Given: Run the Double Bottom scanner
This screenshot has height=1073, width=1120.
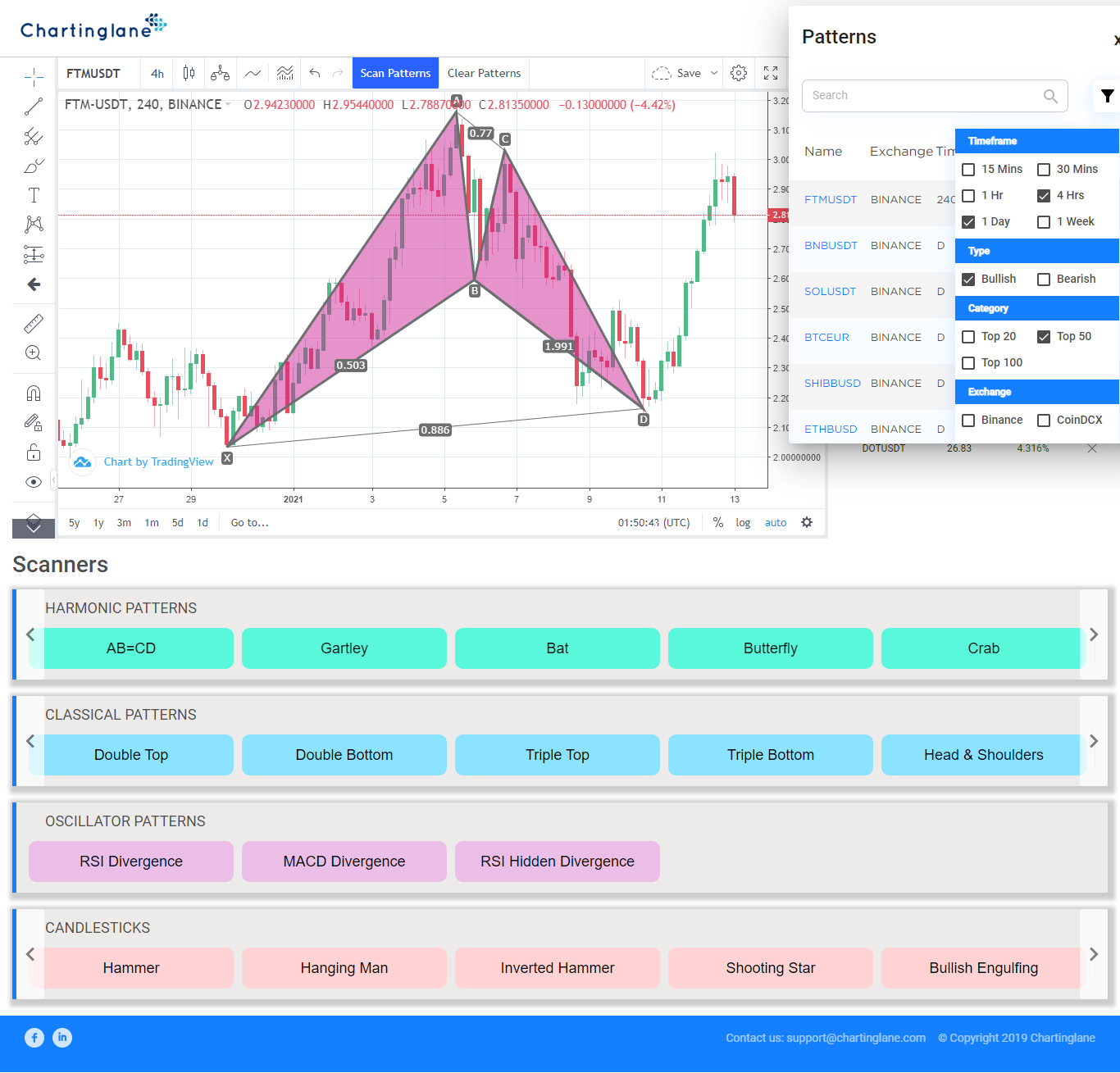Looking at the screenshot, I should 344,755.
